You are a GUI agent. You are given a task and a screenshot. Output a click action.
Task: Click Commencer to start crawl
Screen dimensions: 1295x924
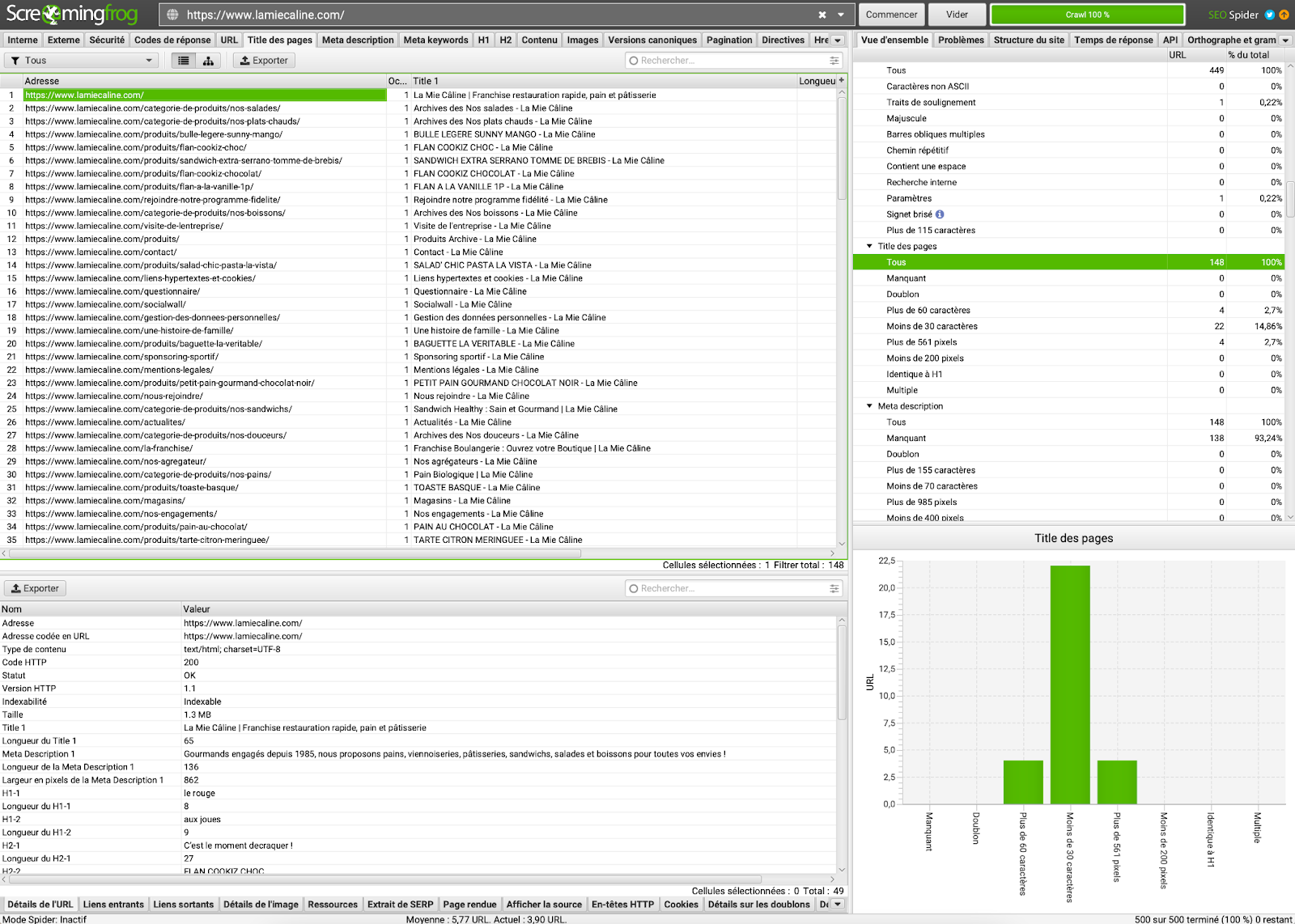891,15
